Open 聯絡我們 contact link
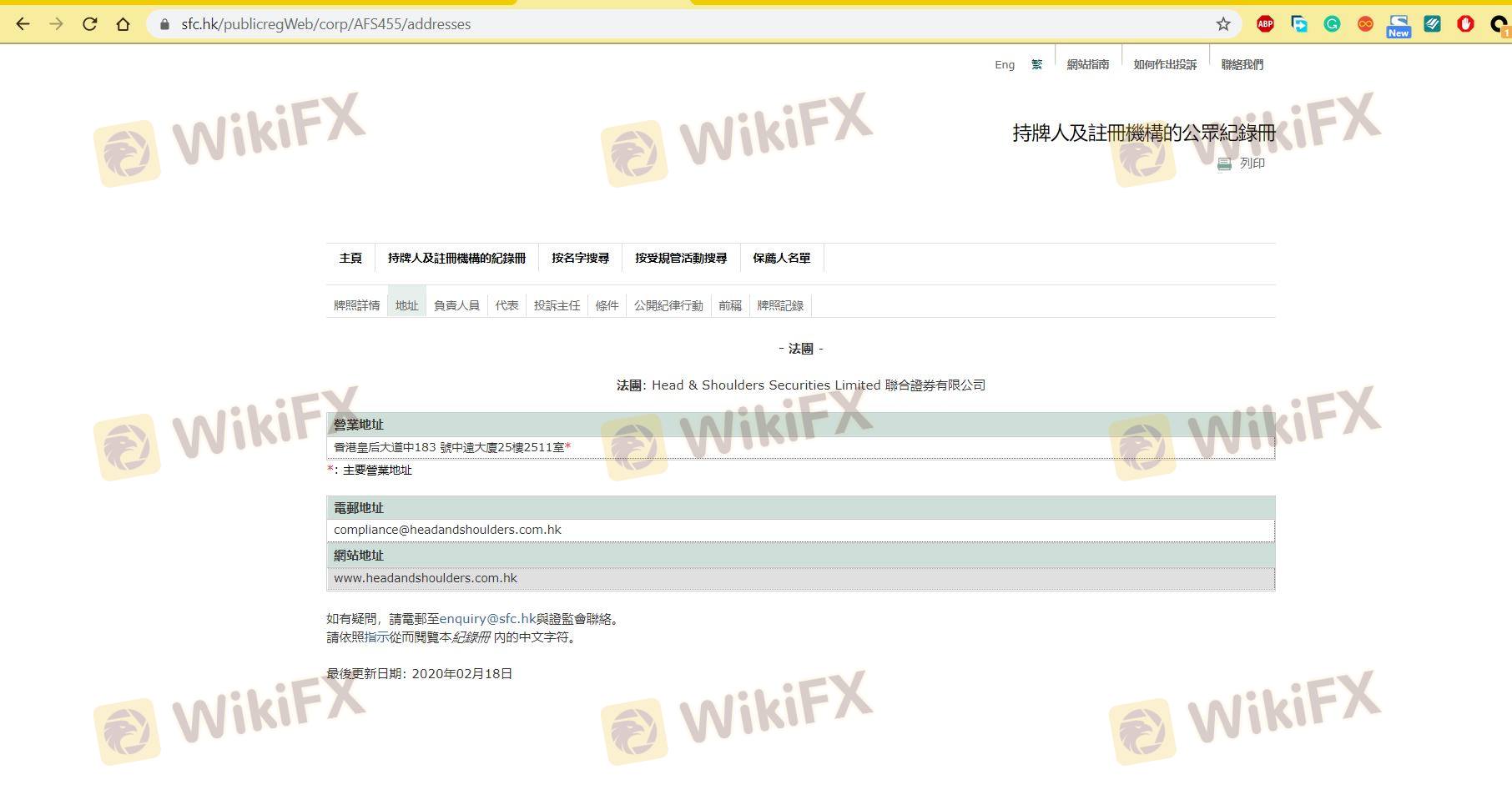 (1242, 64)
